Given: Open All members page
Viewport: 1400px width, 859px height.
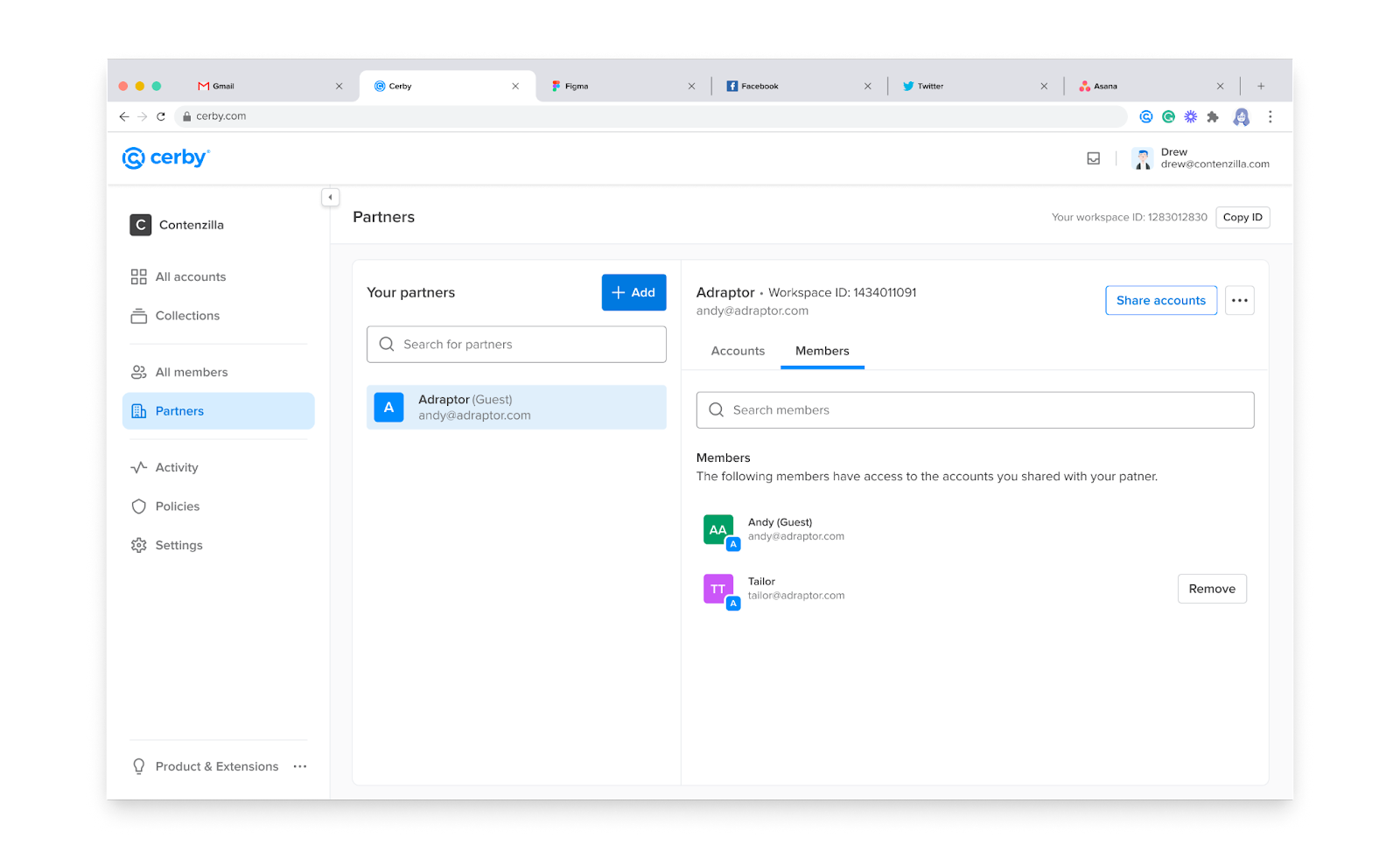Looking at the screenshot, I should click(179, 372).
